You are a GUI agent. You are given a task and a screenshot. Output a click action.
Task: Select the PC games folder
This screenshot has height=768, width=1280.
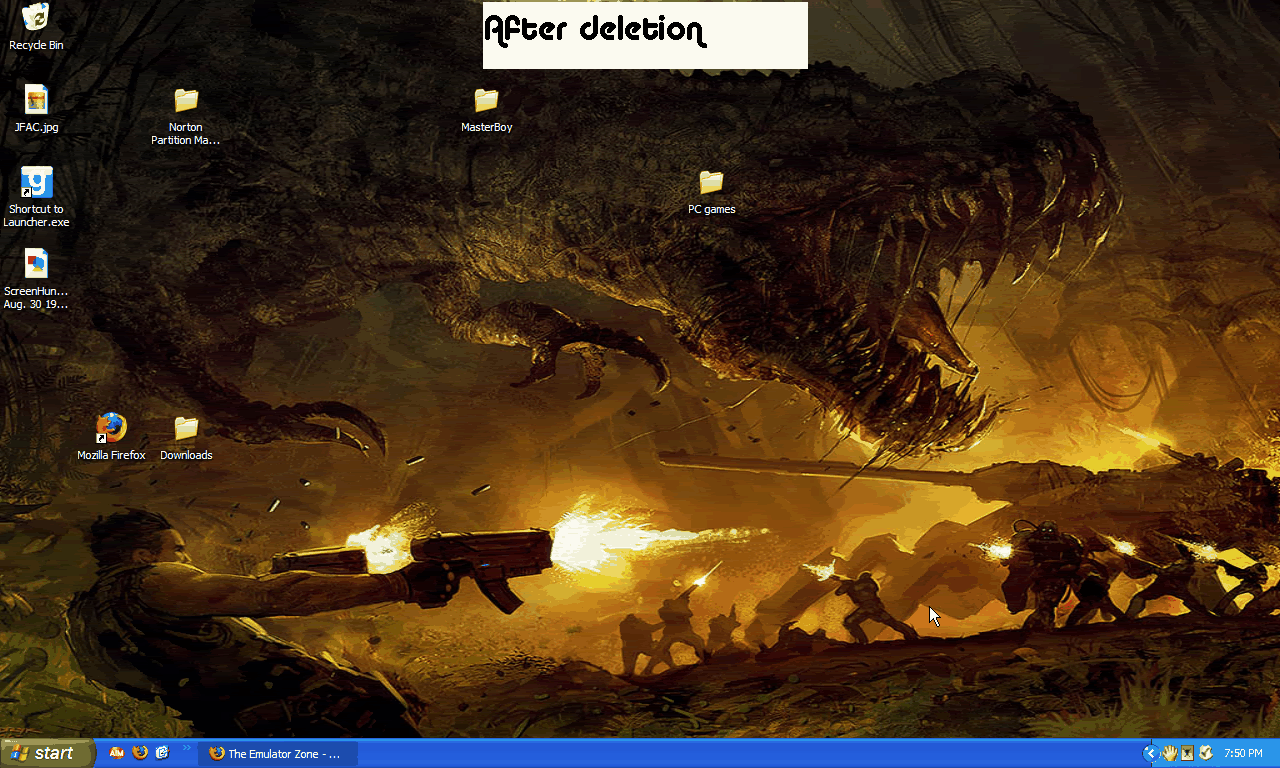pos(711,183)
